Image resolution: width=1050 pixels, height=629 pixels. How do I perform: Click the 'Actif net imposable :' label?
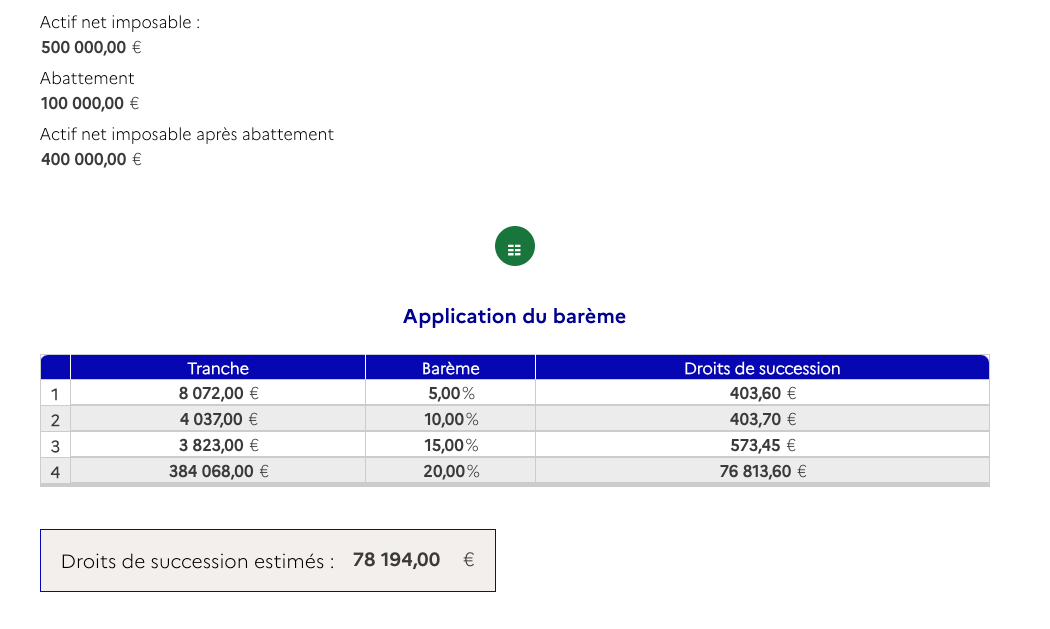(120, 22)
